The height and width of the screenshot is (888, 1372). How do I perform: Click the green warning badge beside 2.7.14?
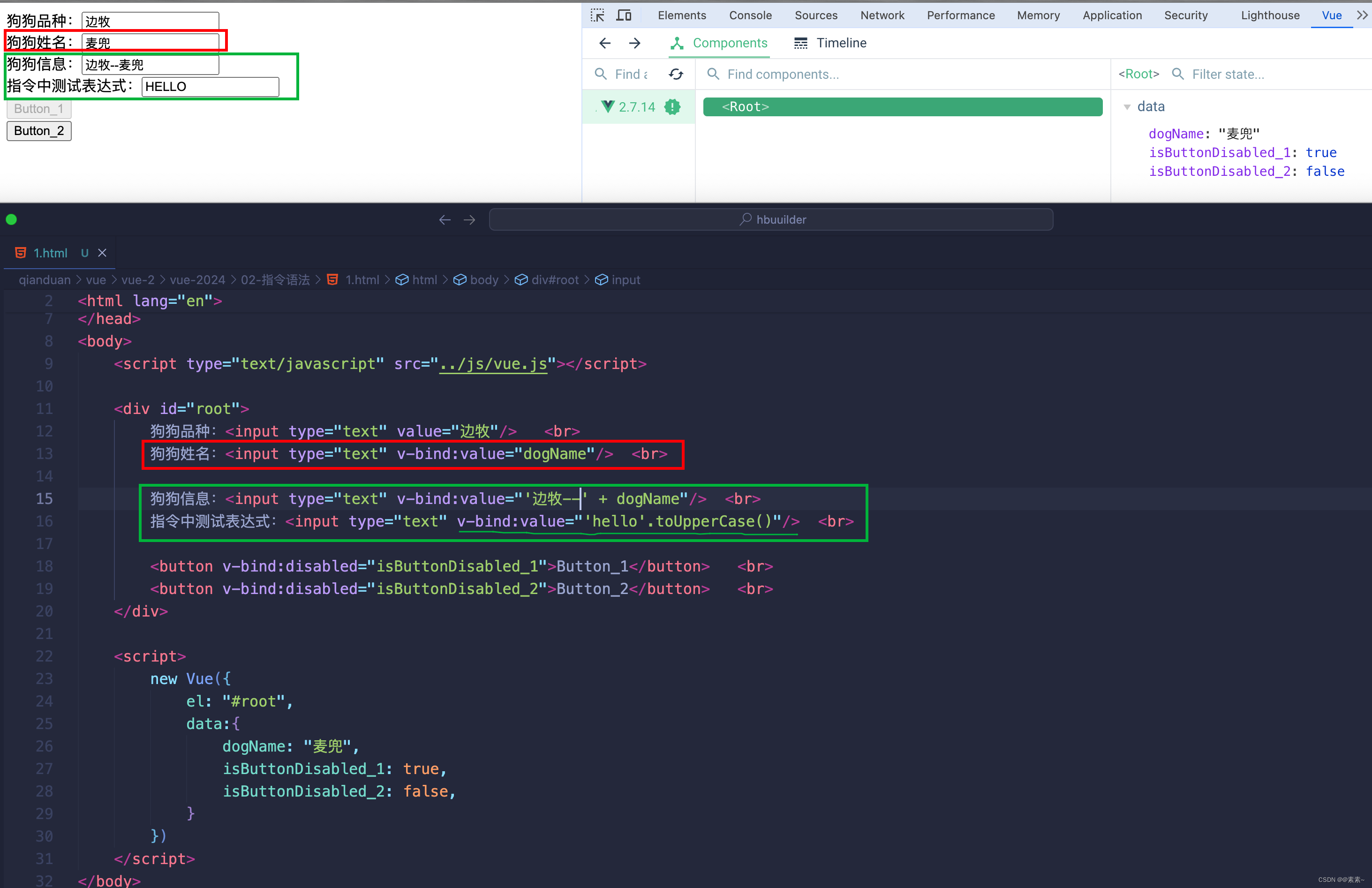coord(672,106)
